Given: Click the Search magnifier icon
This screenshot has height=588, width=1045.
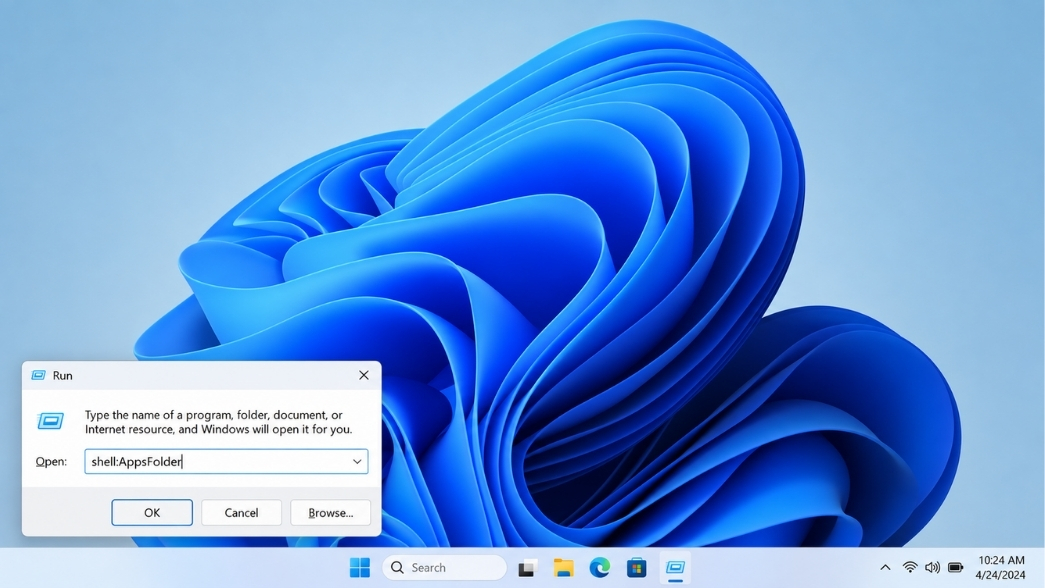Looking at the screenshot, I should click(x=398, y=567).
